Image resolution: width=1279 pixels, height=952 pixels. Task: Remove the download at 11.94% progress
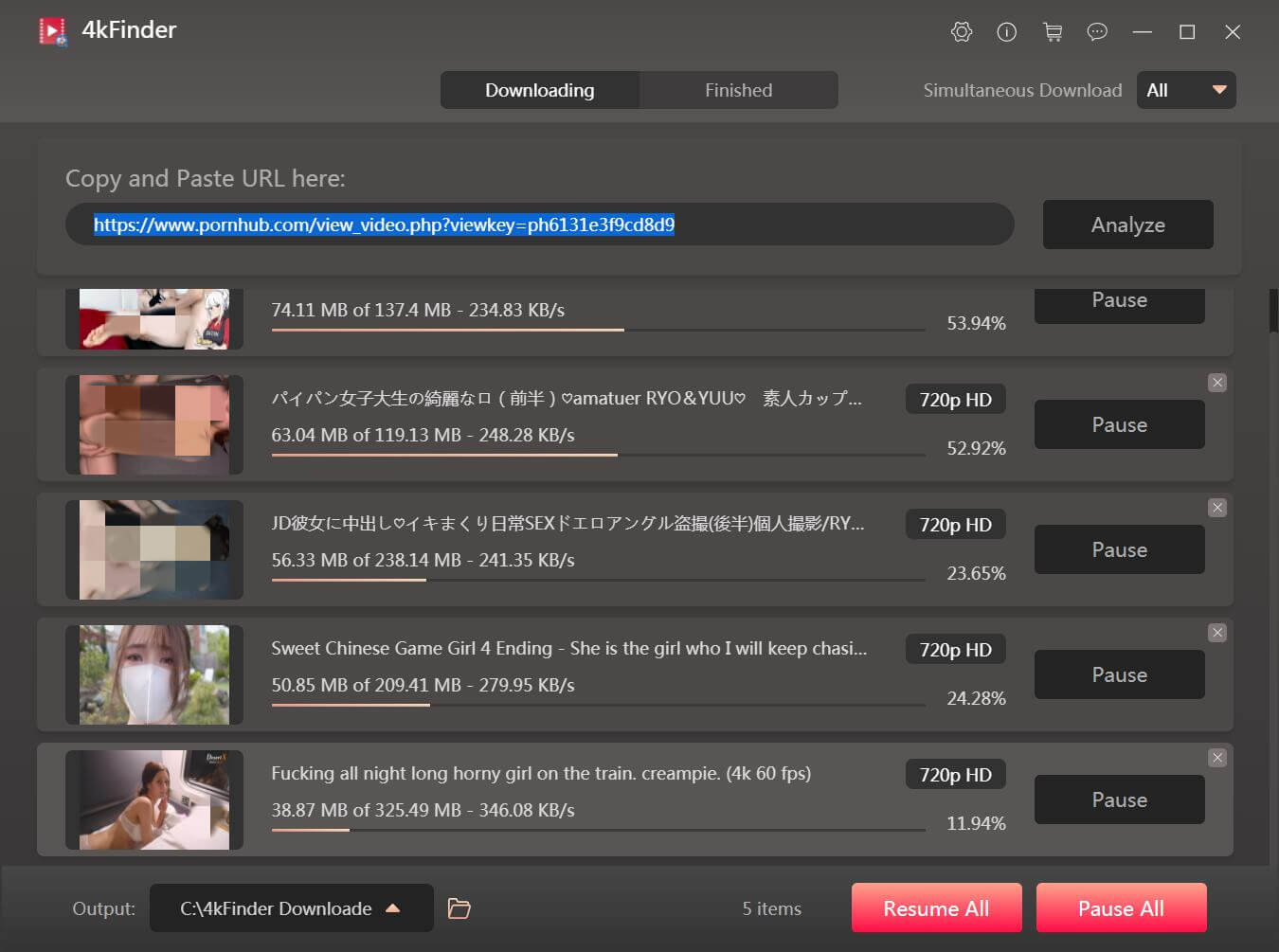point(1217,758)
